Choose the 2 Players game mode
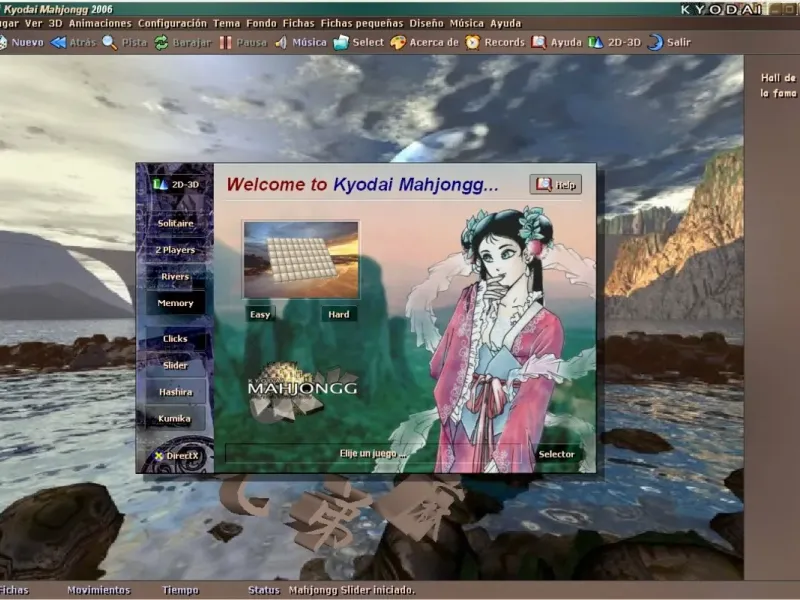 (x=176, y=250)
